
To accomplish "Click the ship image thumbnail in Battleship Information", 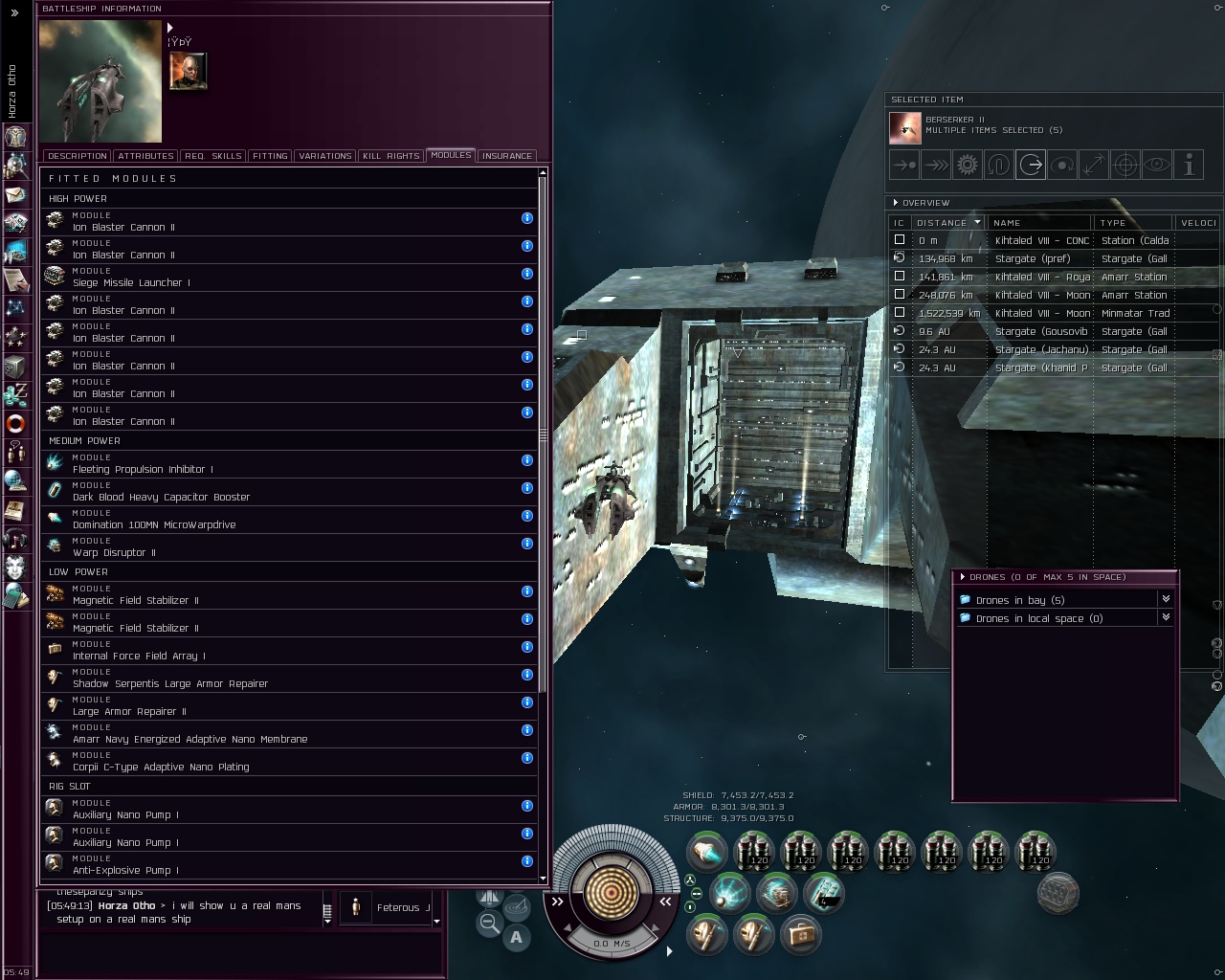I will tap(100, 81).
